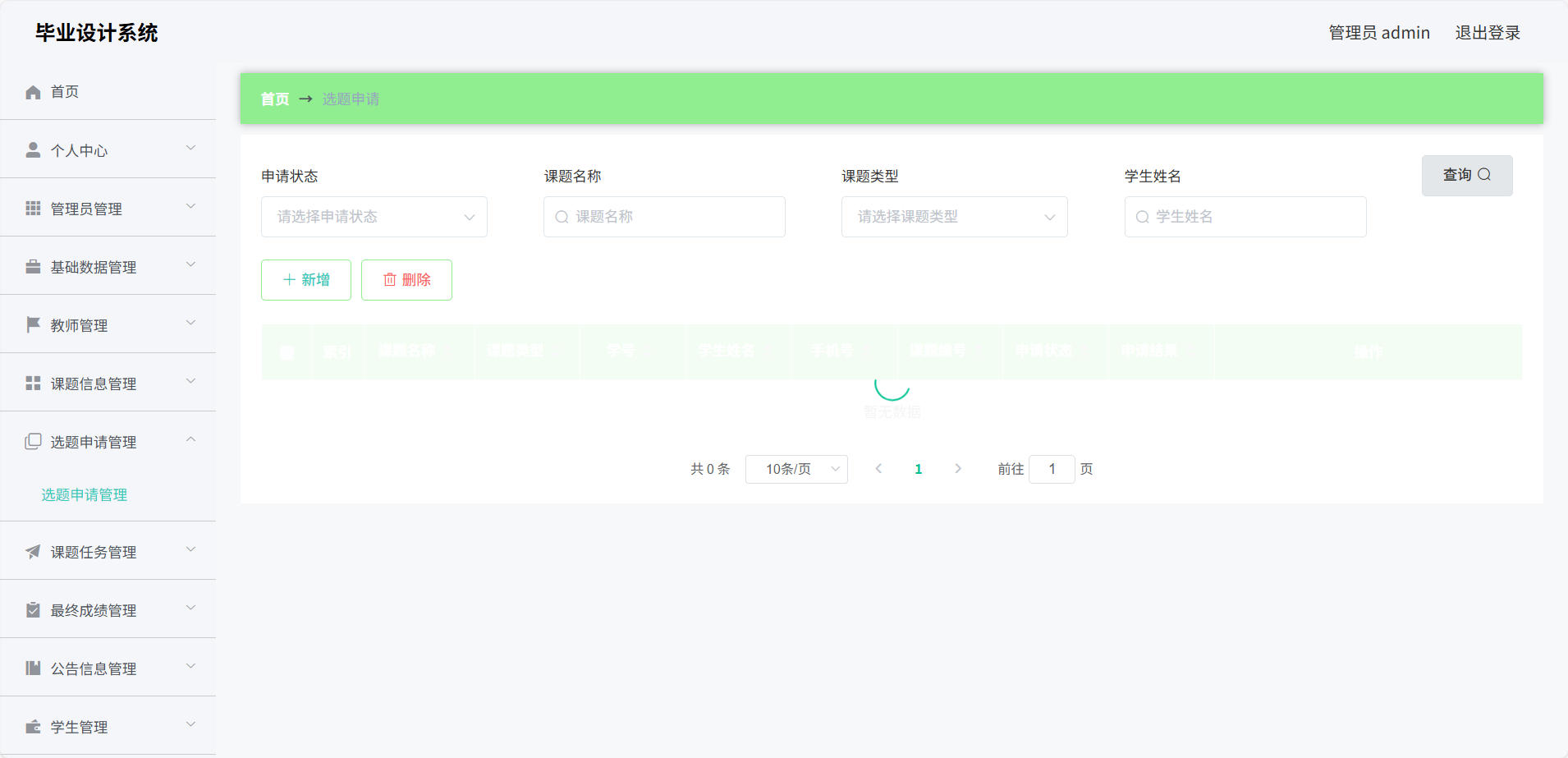The width and height of the screenshot is (1568, 758).
Task: Open the 10条/页 page size dropdown
Action: click(796, 469)
